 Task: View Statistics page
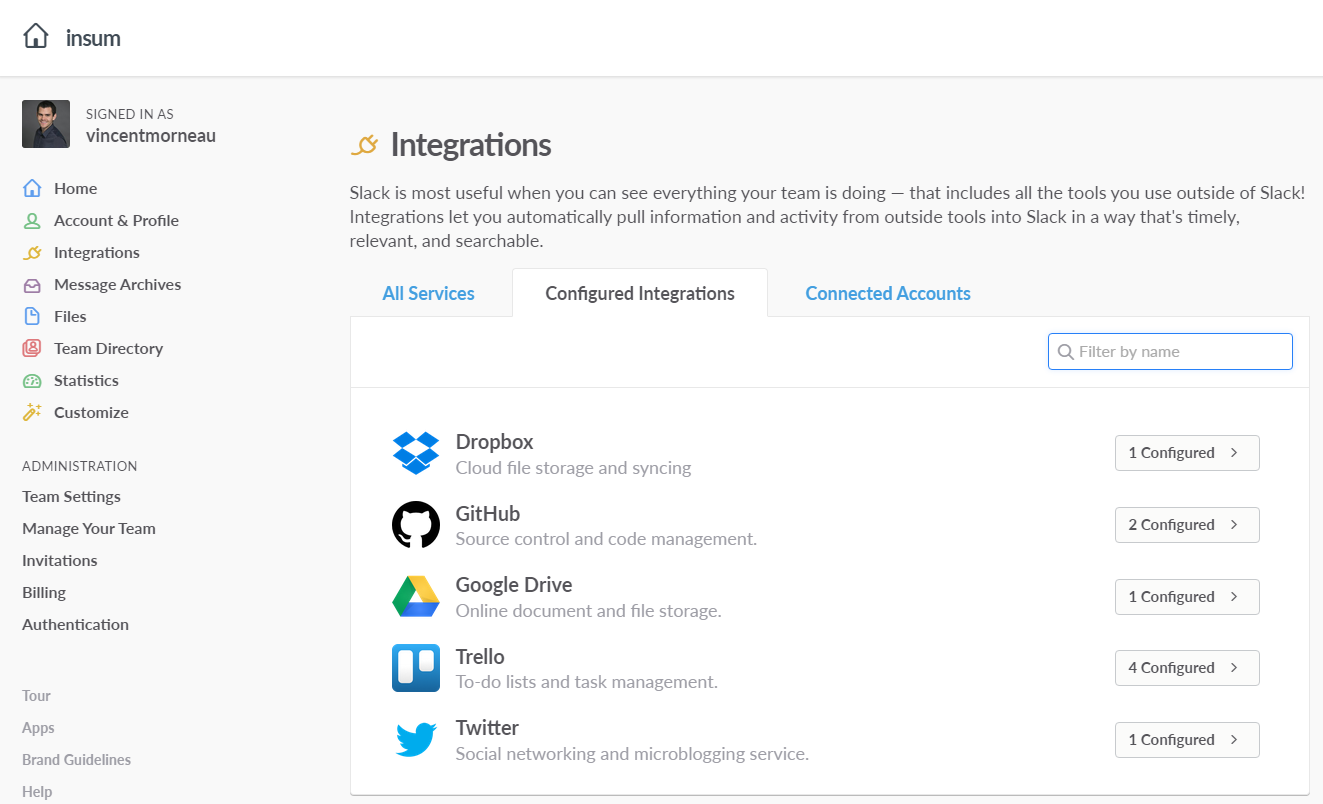[86, 380]
